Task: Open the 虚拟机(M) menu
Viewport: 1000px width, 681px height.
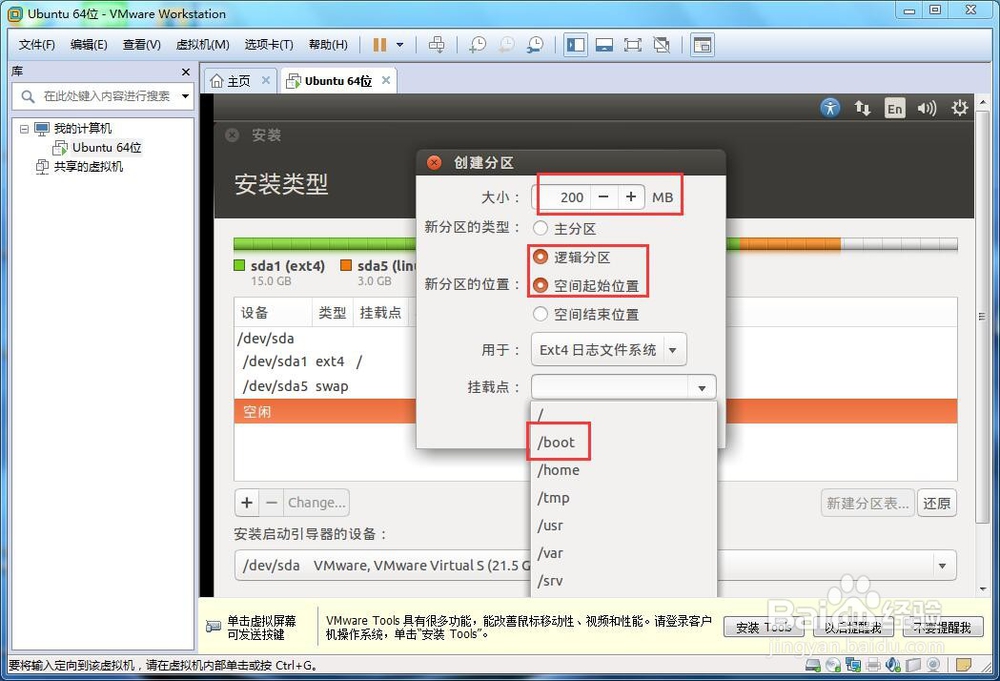Action: pyautogui.click(x=202, y=45)
